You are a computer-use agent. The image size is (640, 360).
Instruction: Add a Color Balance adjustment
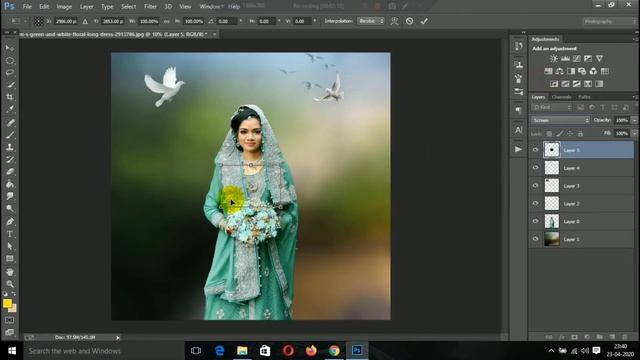pos(560,71)
